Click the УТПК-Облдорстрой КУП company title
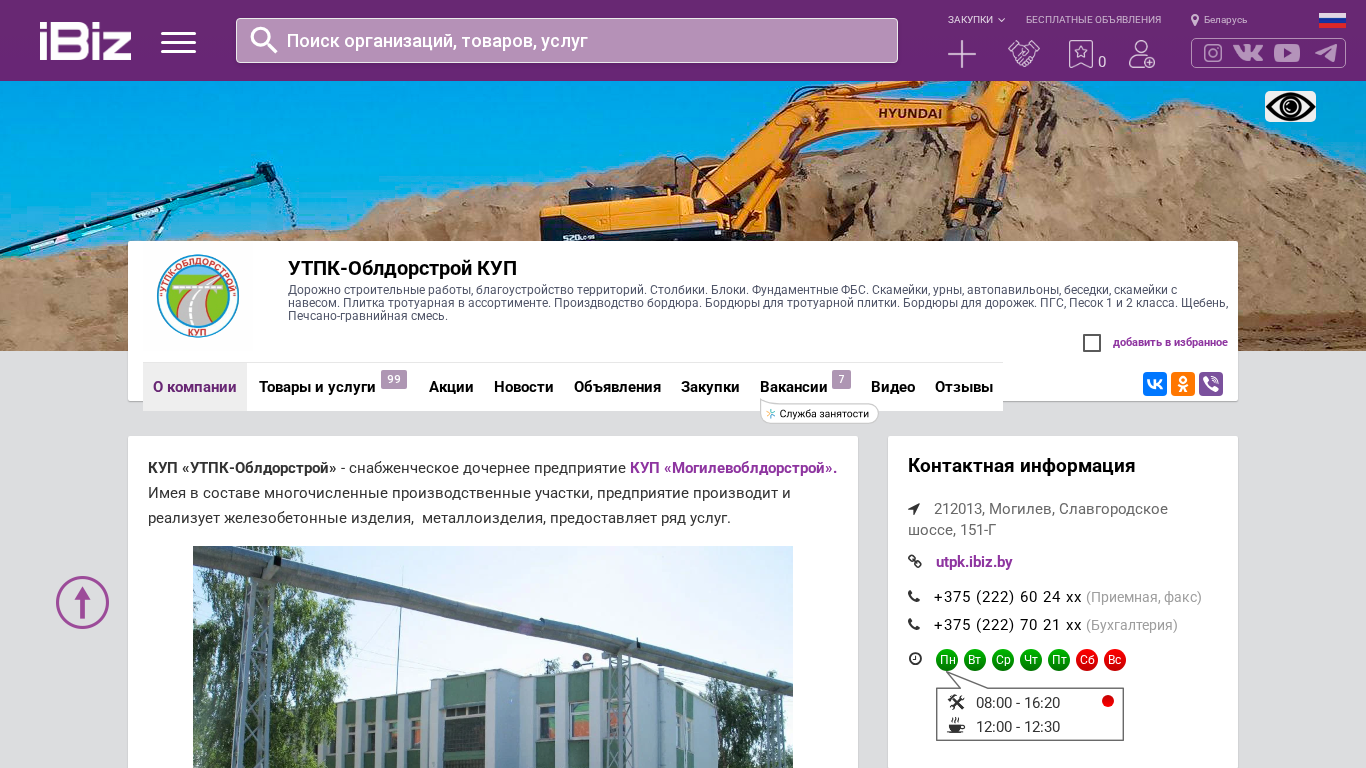The image size is (1366, 768). click(x=402, y=268)
